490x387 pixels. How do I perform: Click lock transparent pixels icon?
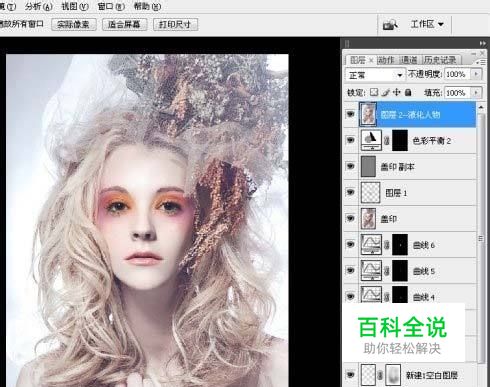point(374,92)
